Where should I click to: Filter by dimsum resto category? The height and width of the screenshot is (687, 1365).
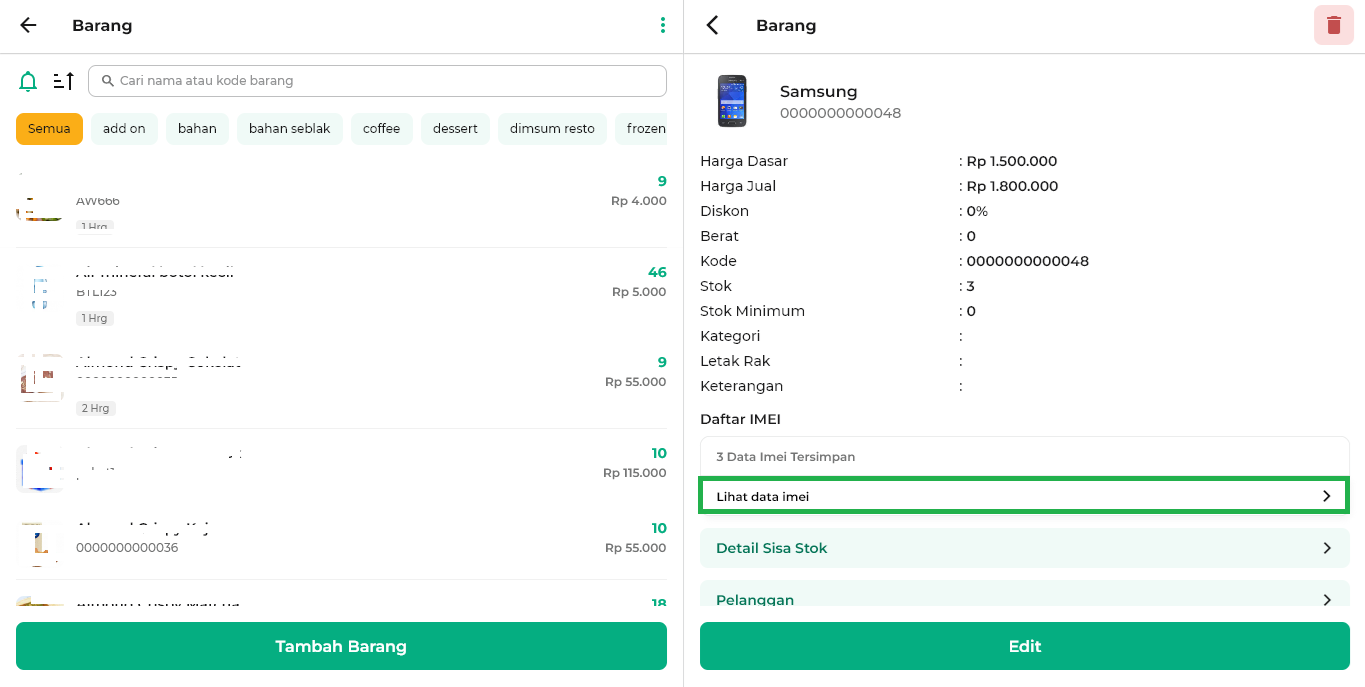[552, 129]
